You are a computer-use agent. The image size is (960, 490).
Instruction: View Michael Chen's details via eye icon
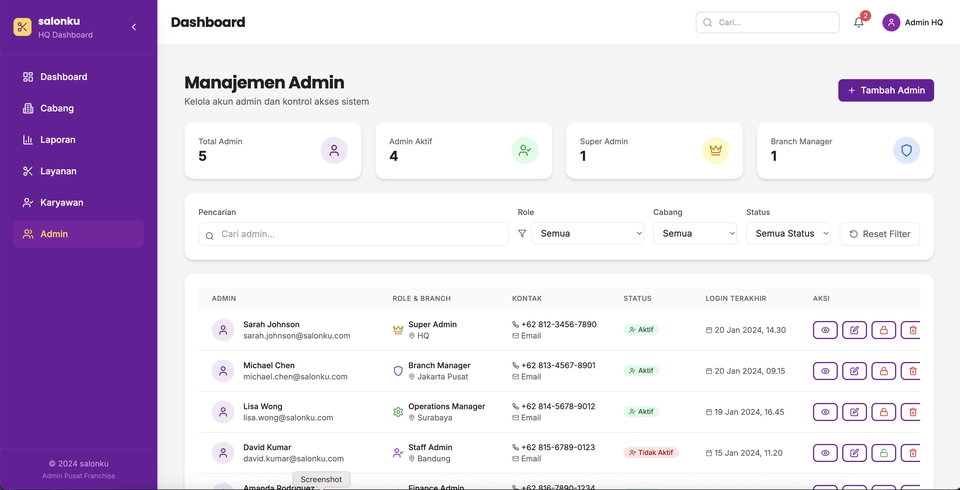pos(825,371)
